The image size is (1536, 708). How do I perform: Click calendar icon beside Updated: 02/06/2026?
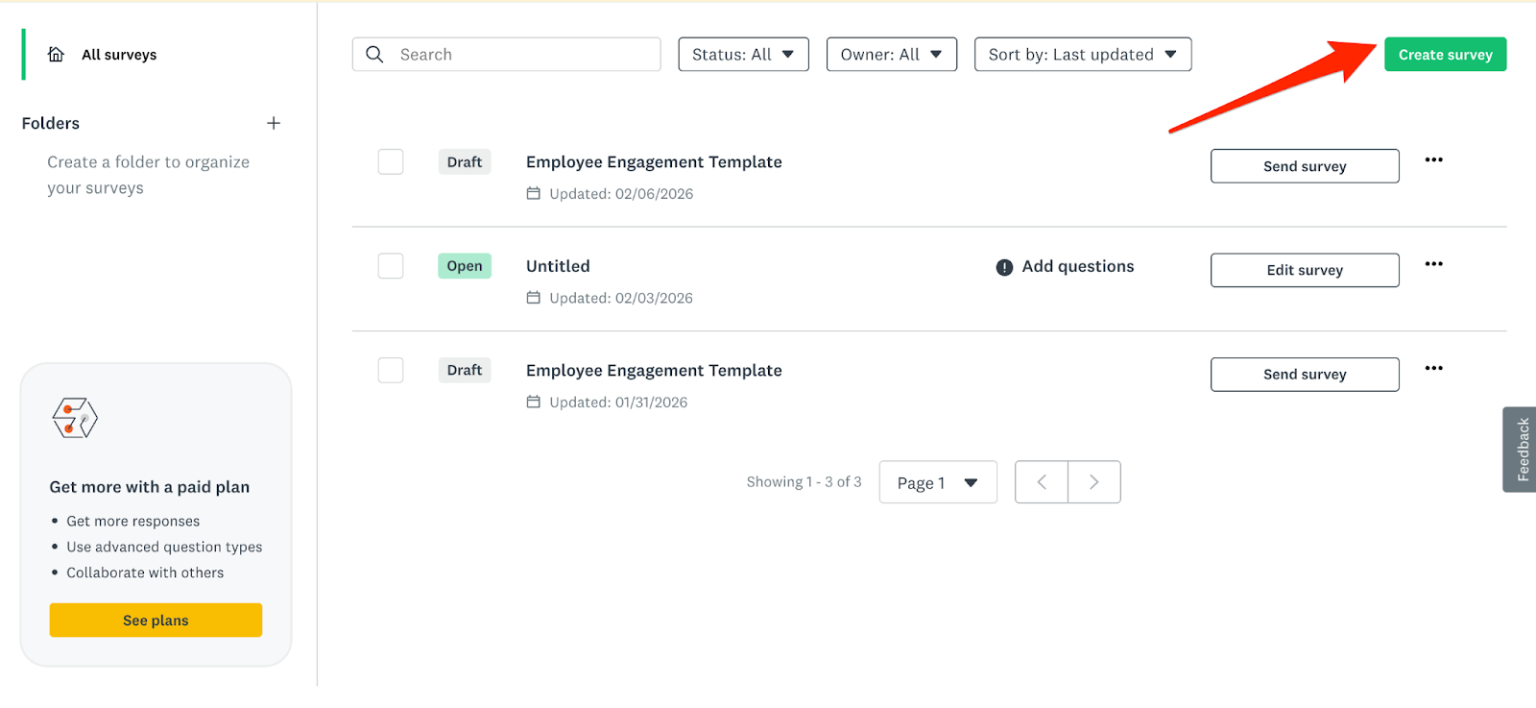pos(533,193)
